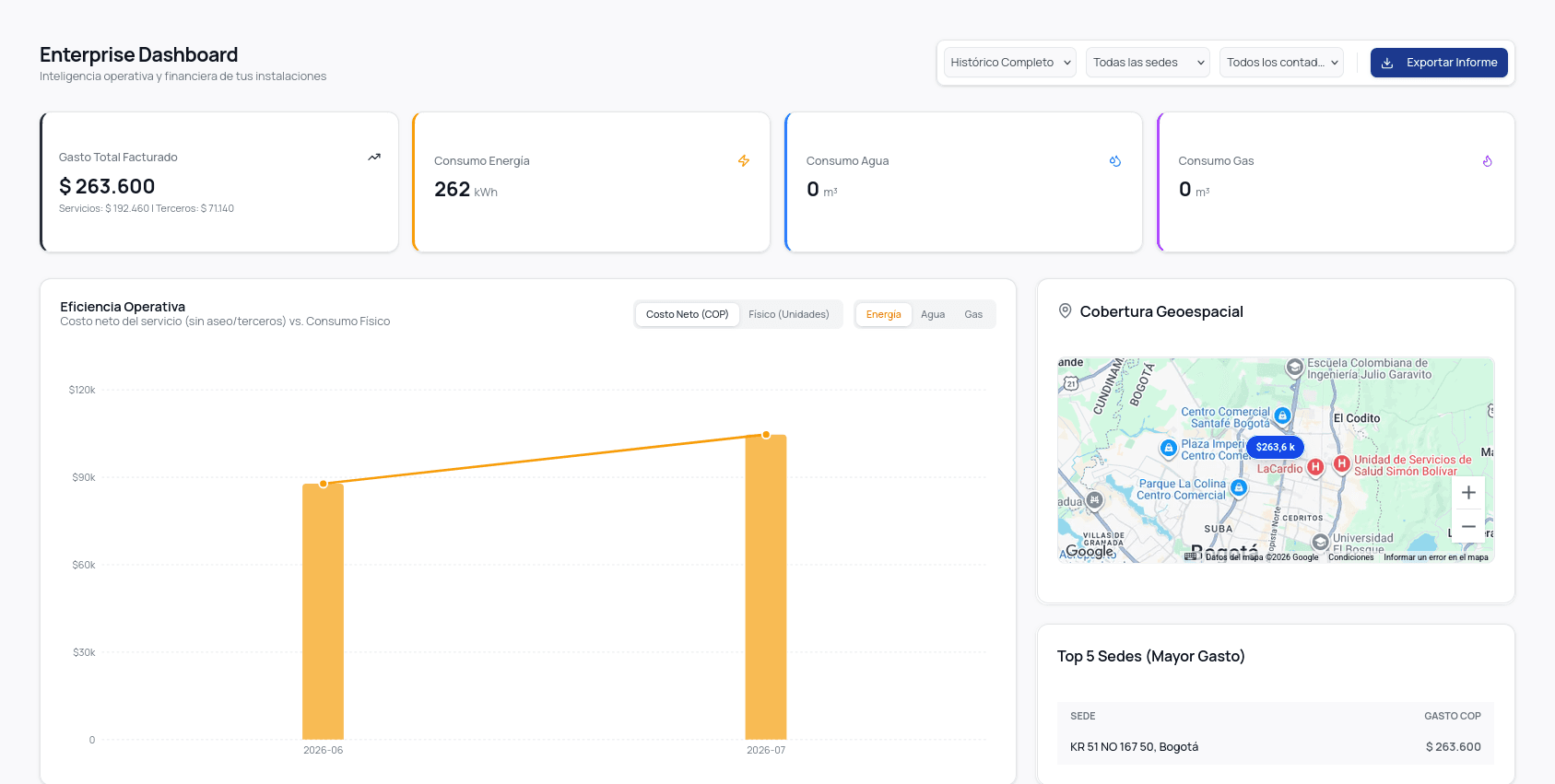Click the location pin icon beside Cobertura Geoespacial
The height and width of the screenshot is (784, 1555).
click(x=1065, y=311)
